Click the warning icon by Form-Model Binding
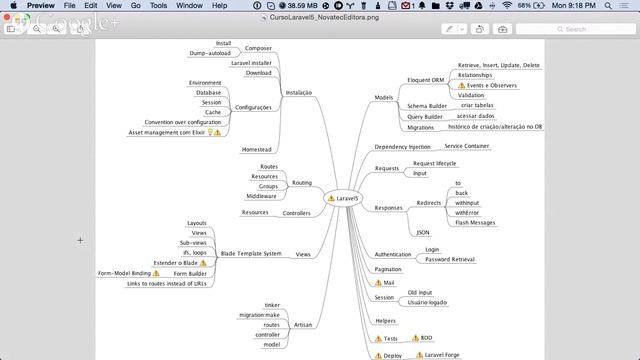 (156, 273)
